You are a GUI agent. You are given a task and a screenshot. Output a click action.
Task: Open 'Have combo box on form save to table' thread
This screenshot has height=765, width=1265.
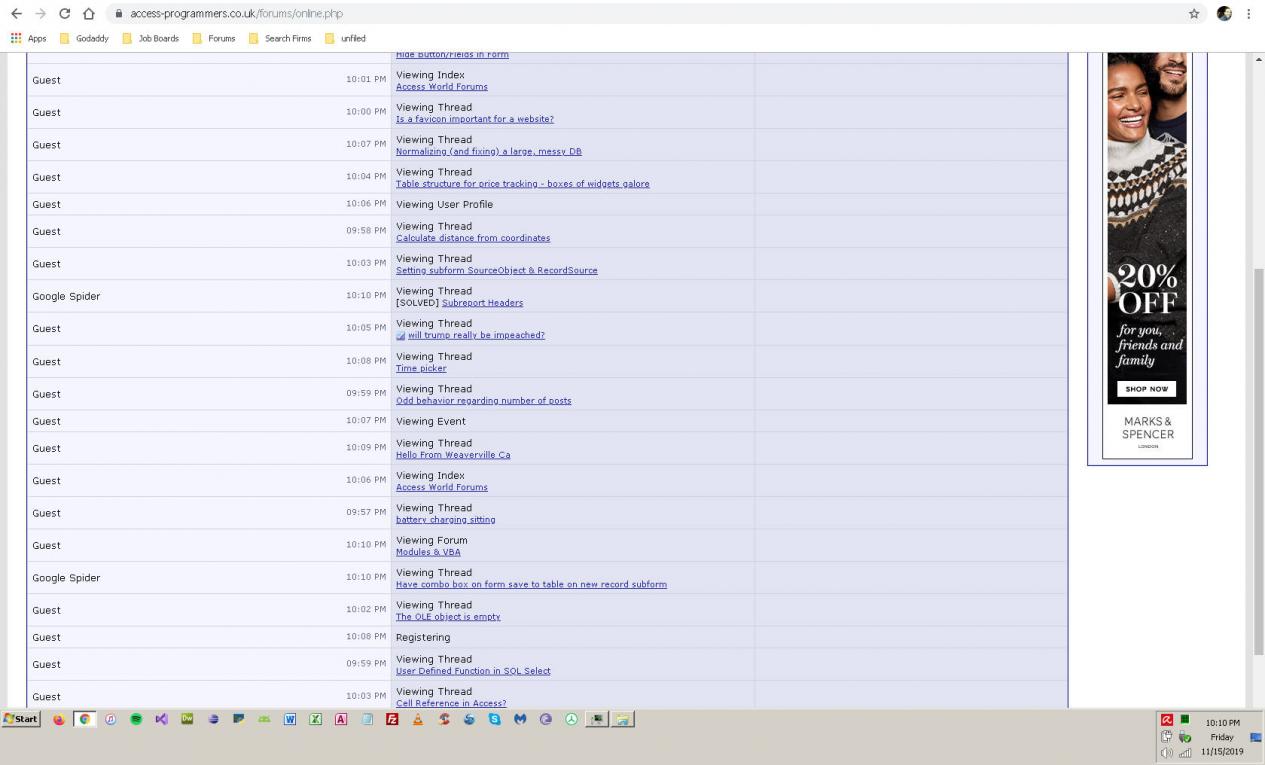pyautogui.click(x=531, y=585)
